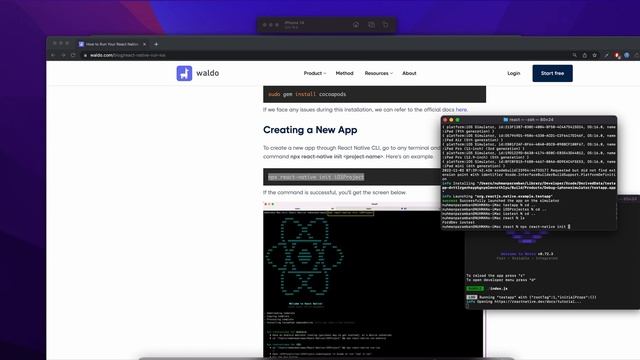640x360 pixels.
Task: Click the waldo wordmark text
Action: pos(207,73)
